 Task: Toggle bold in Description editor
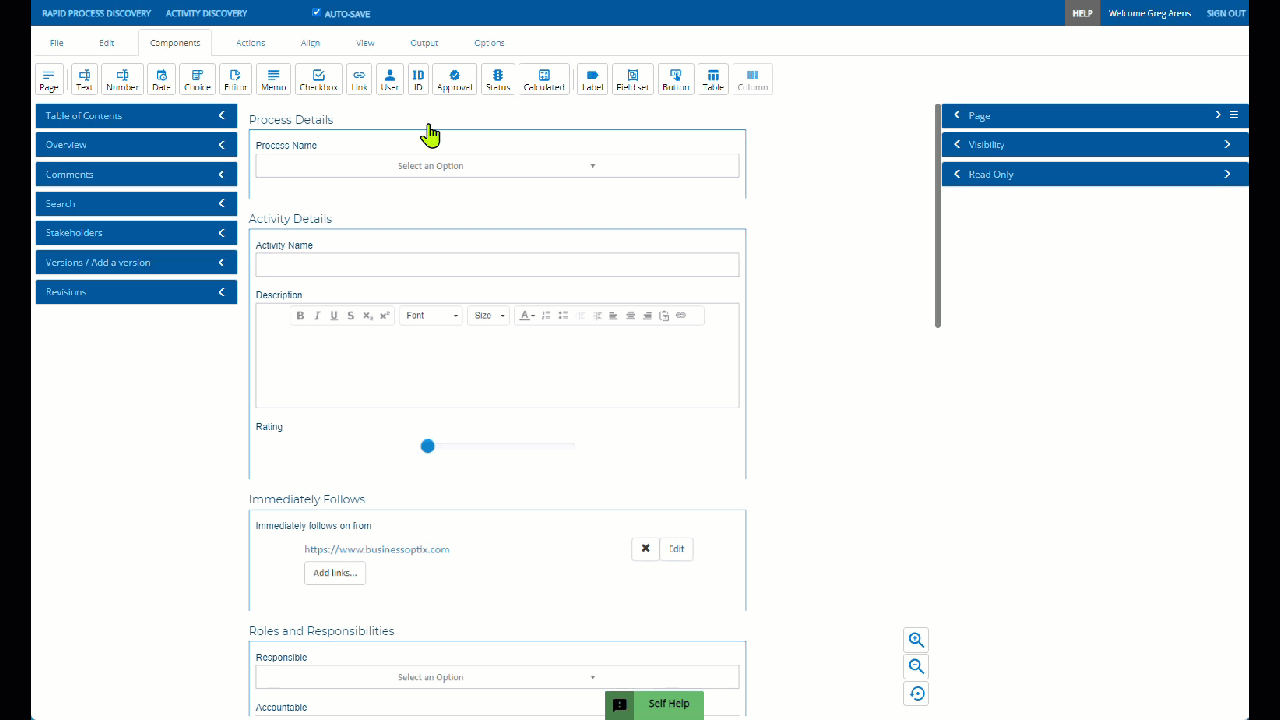coord(300,316)
